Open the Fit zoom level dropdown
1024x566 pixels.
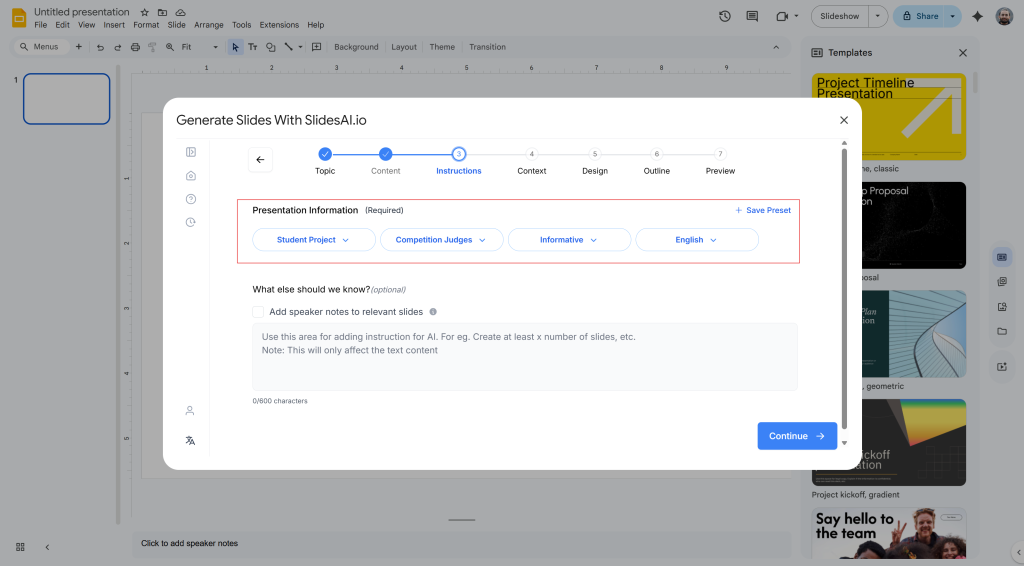click(x=200, y=47)
